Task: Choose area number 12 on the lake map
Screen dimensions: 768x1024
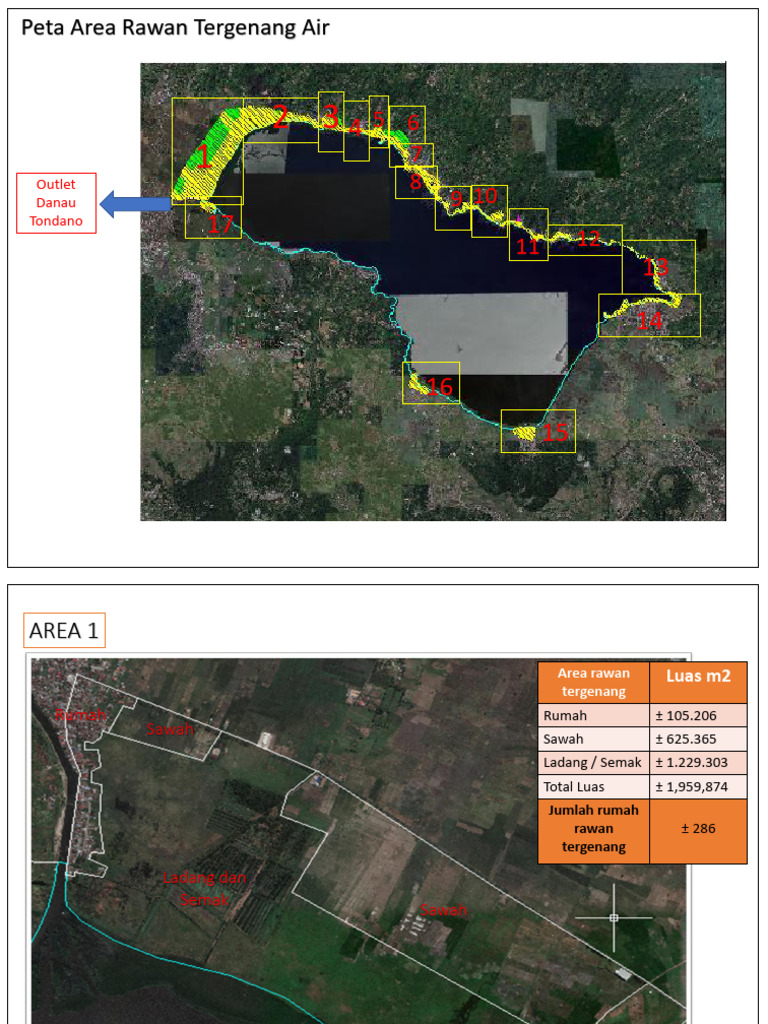Action: click(x=588, y=238)
